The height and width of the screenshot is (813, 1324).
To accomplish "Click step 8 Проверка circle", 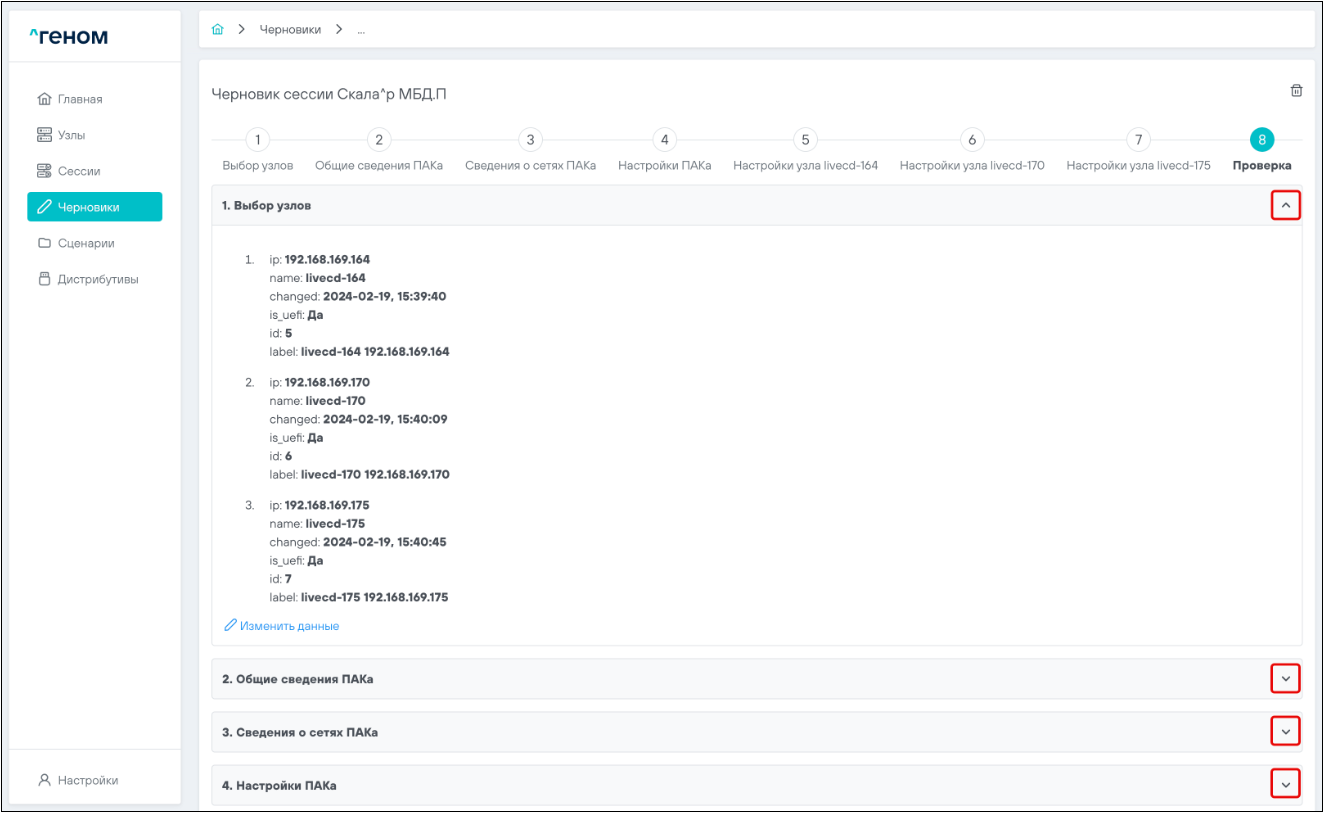I will point(1262,140).
